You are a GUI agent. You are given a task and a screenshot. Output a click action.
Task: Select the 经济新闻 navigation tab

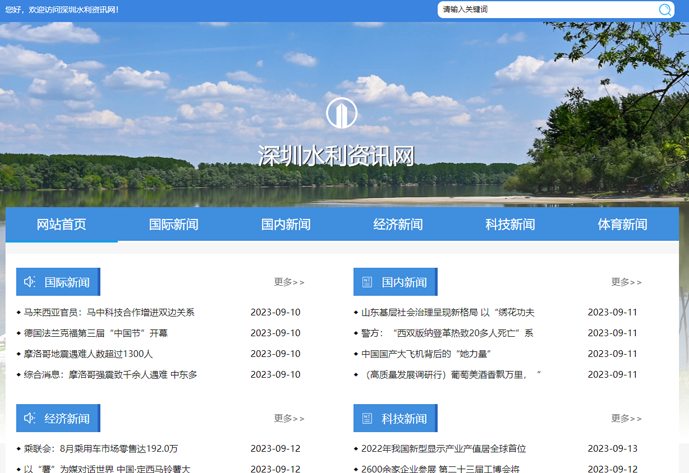[x=398, y=224]
